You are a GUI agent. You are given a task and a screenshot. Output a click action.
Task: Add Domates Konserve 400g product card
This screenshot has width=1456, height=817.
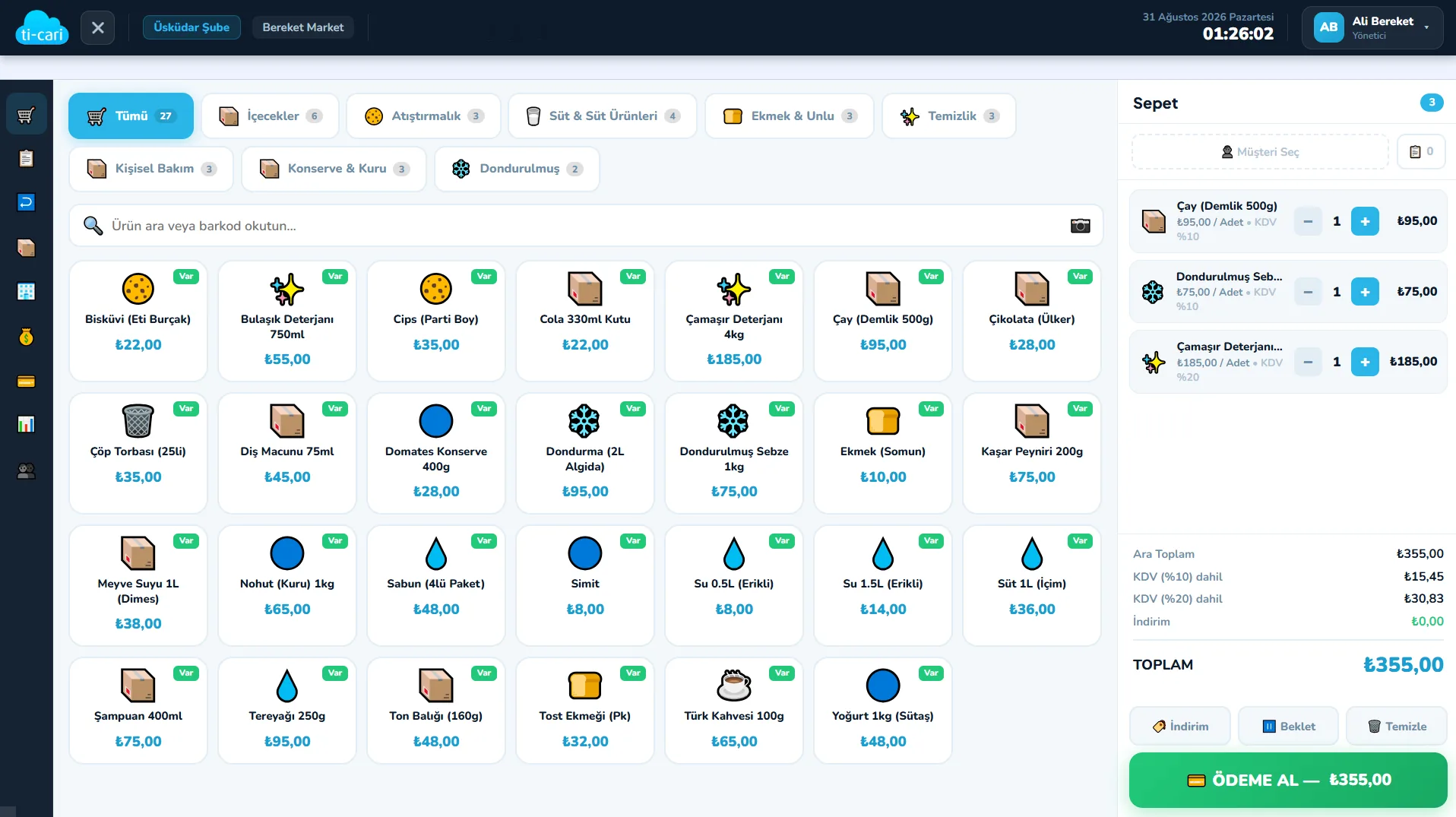(436, 453)
